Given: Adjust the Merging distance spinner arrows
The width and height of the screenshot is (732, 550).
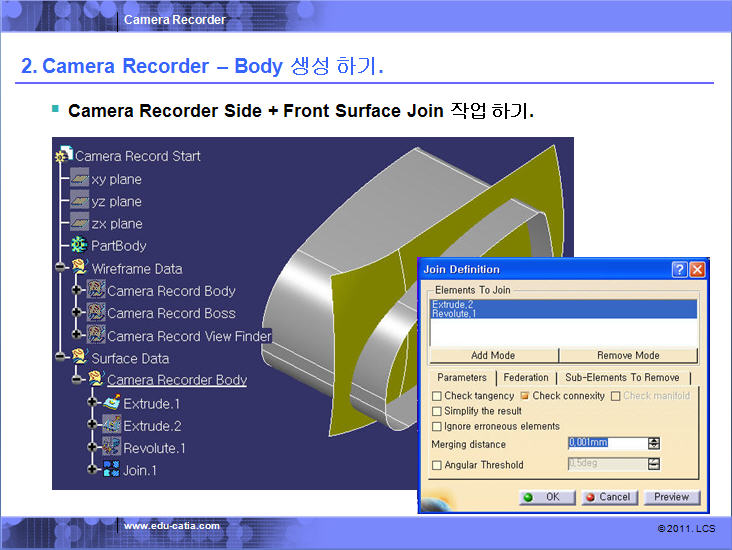Looking at the screenshot, I should coord(654,443).
